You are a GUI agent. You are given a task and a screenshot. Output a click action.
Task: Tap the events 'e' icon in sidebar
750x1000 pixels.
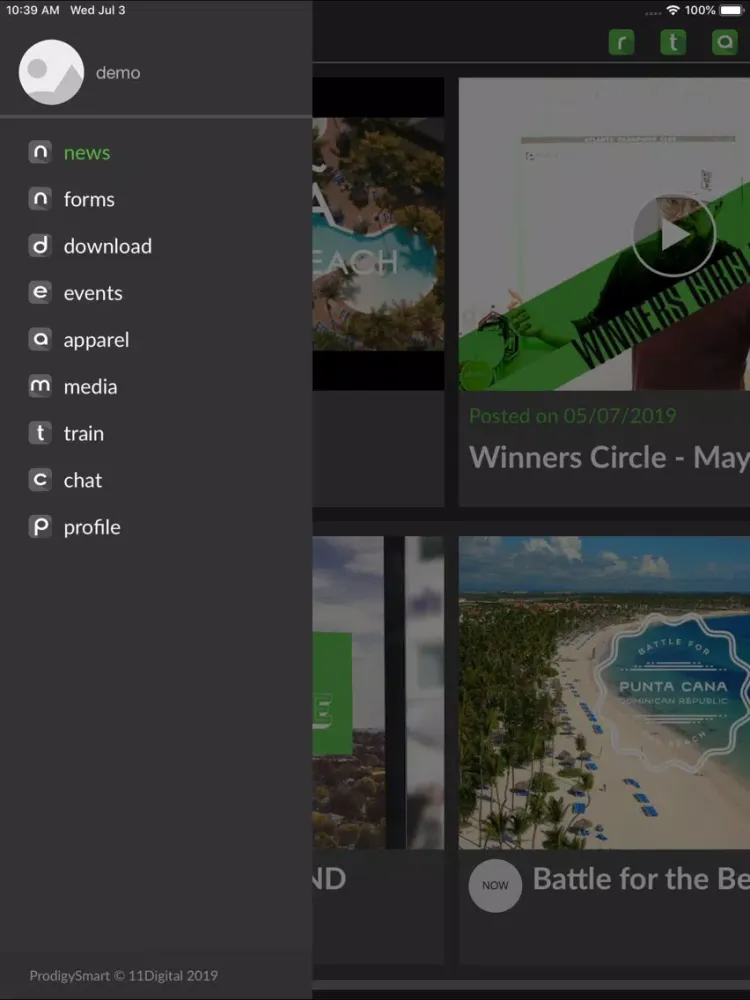[x=40, y=293]
